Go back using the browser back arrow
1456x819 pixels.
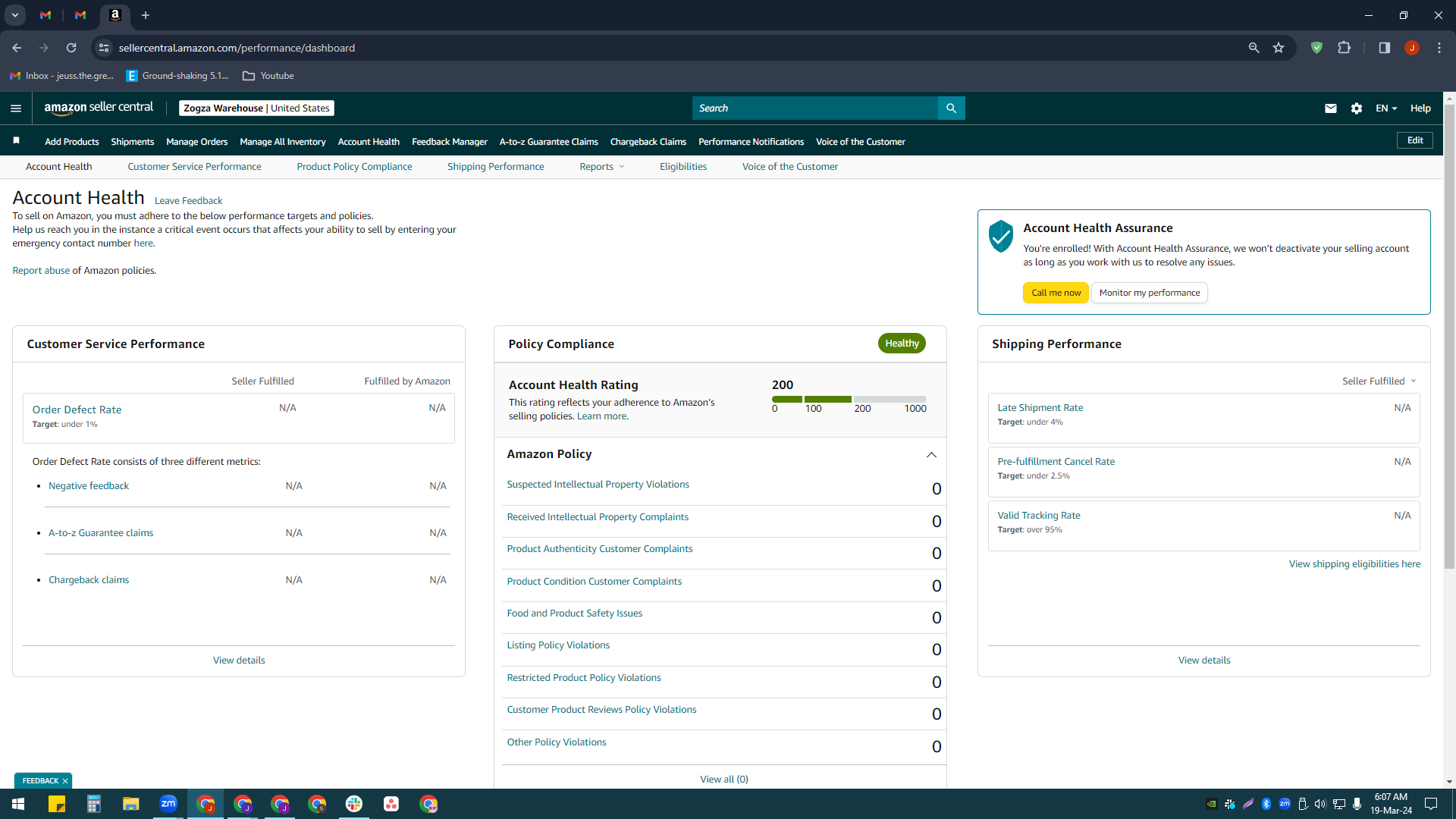point(17,48)
